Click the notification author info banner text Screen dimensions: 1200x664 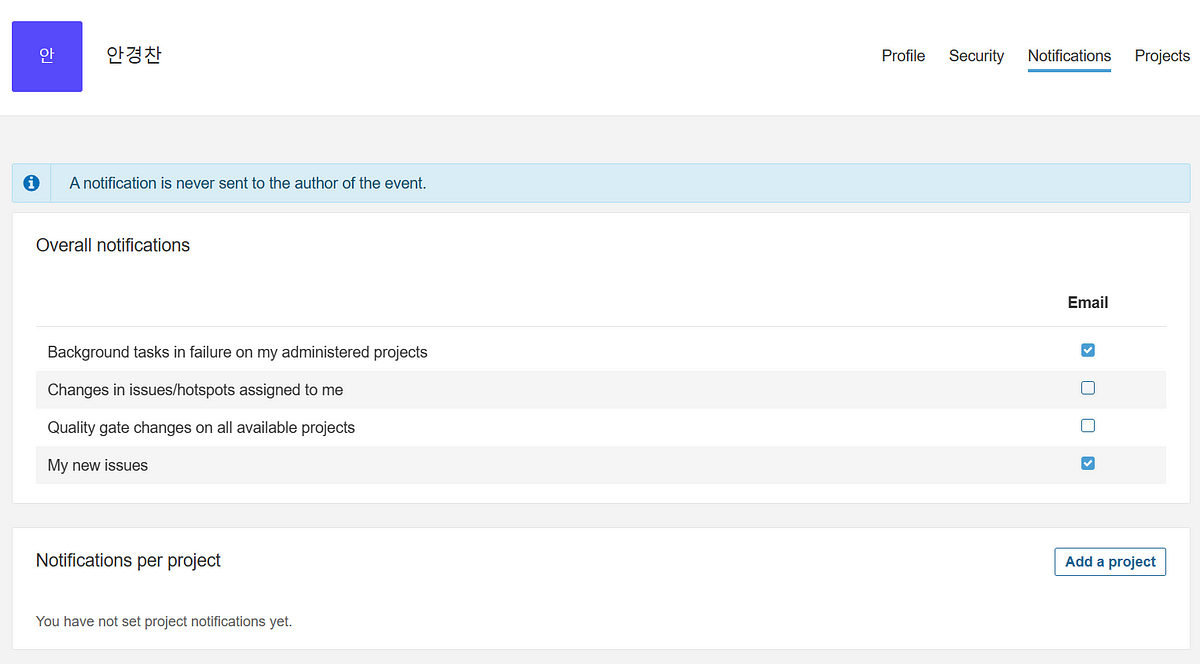pos(248,183)
